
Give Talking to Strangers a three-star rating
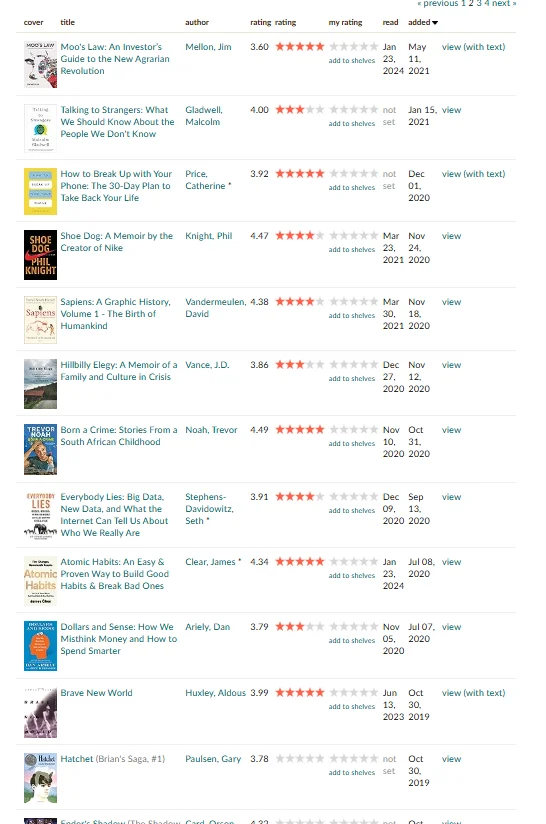pyautogui.click(x=354, y=110)
